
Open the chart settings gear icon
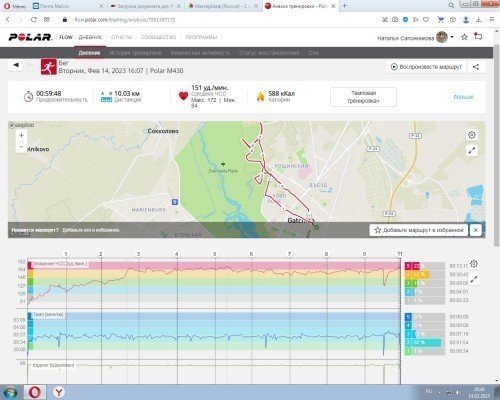pyautogui.click(x=474, y=264)
